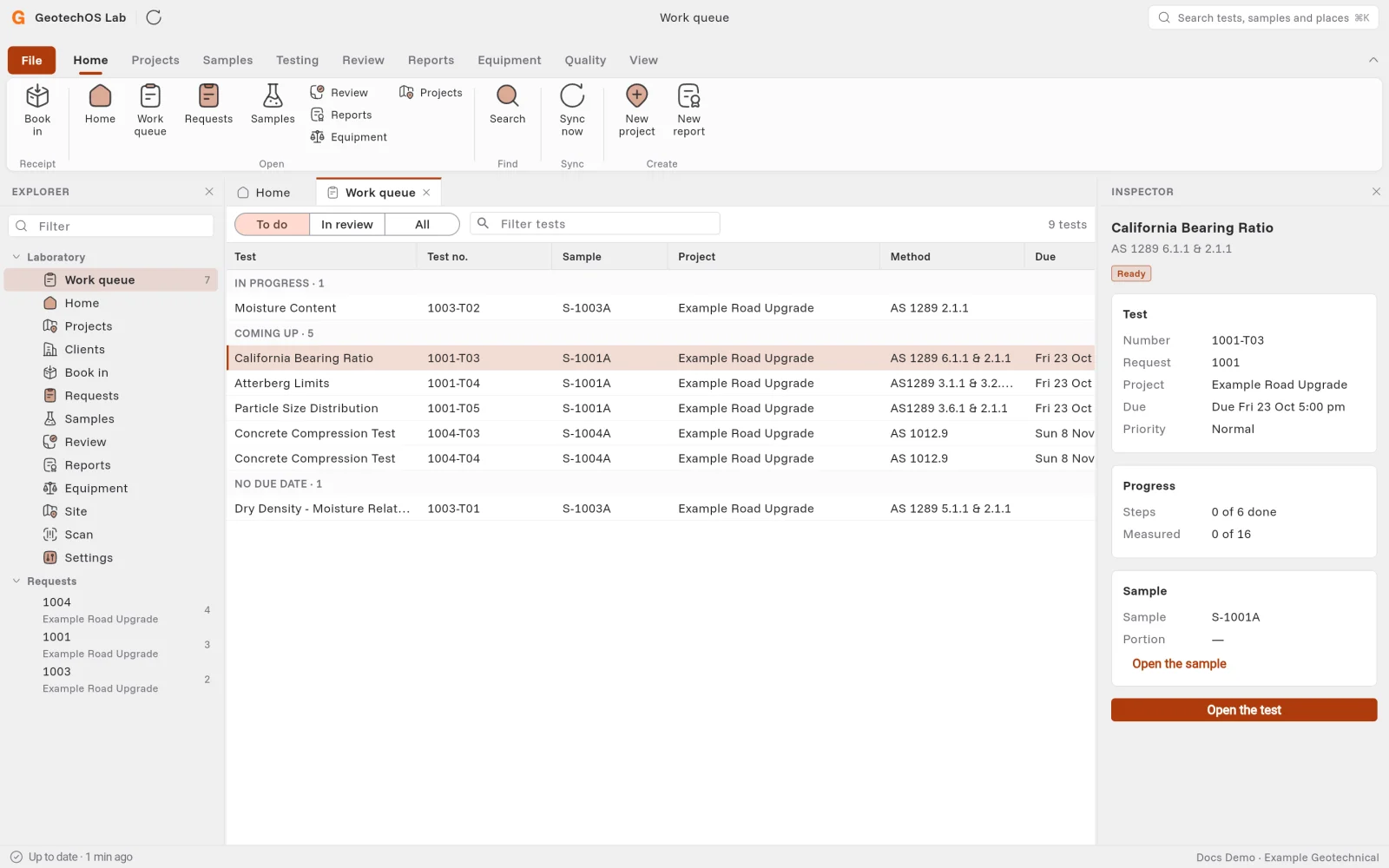Screen dimensions: 1389x868
Task: Switch the queue filter to In review
Action: pyautogui.click(x=347, y=224)
